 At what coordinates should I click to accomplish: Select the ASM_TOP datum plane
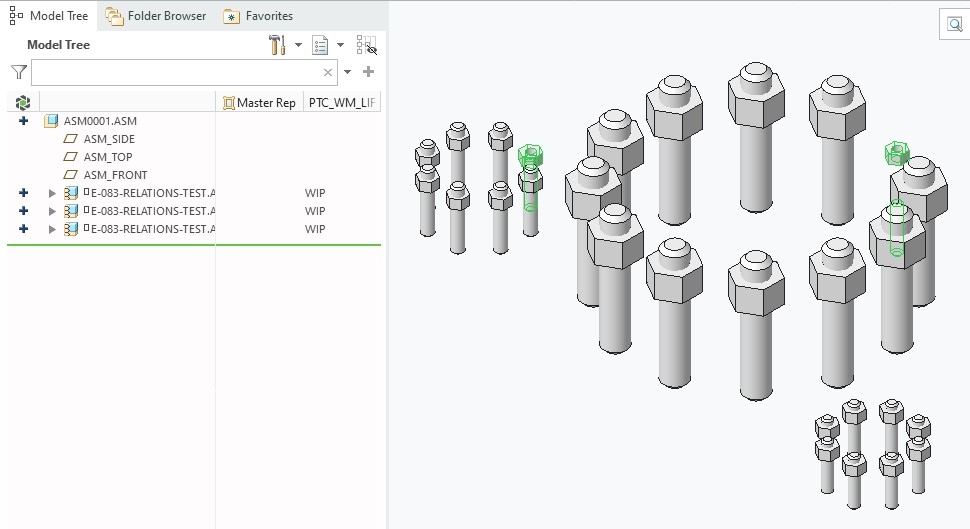(107, 157)
